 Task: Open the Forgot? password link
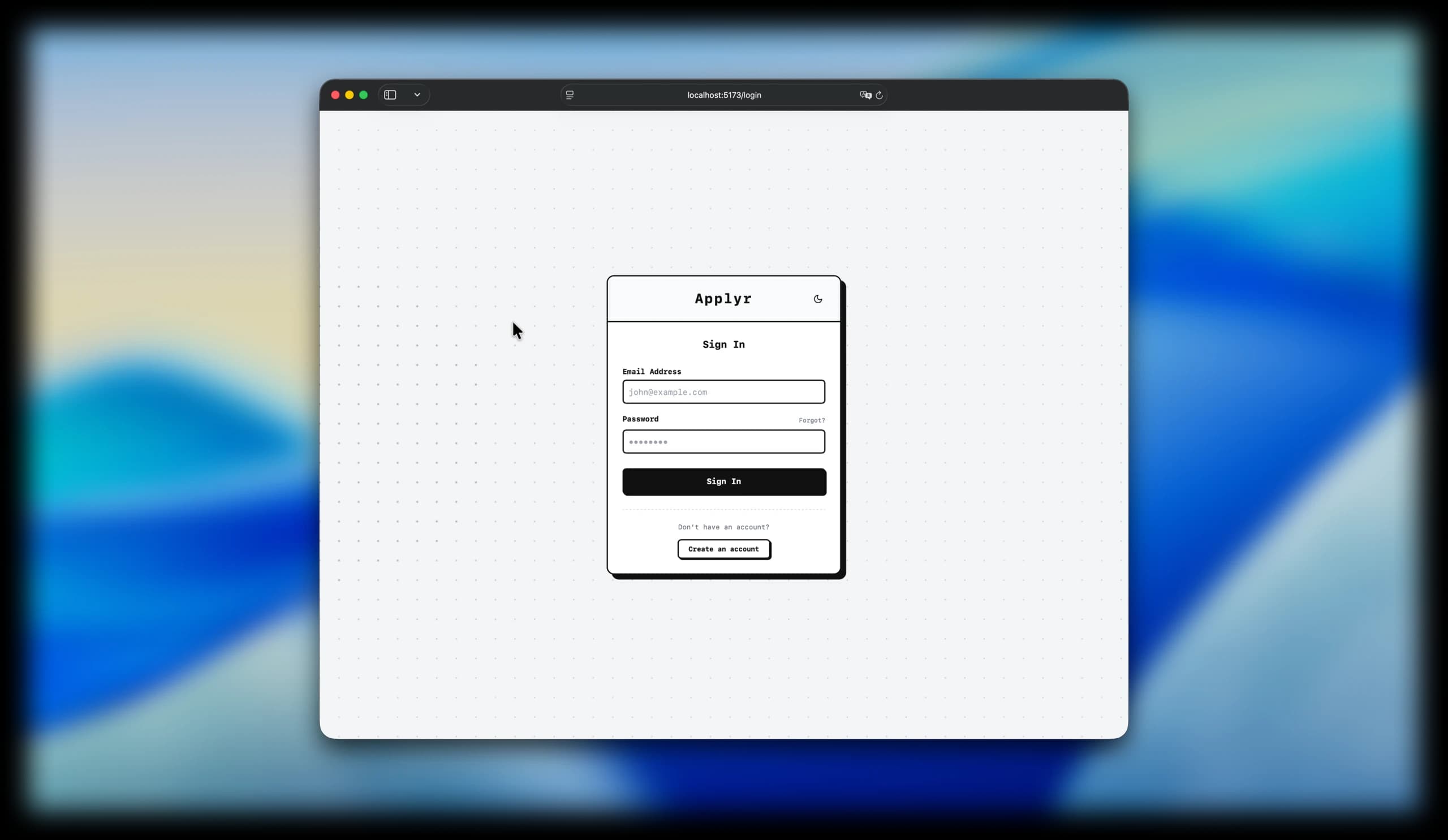[811, 420]
